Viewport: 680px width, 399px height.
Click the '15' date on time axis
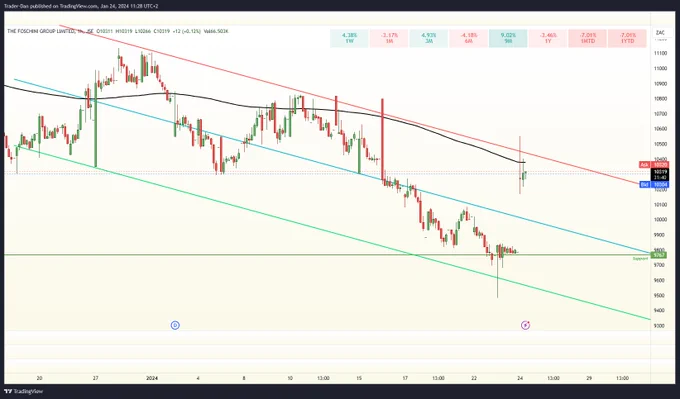click(x=359, y=378)
